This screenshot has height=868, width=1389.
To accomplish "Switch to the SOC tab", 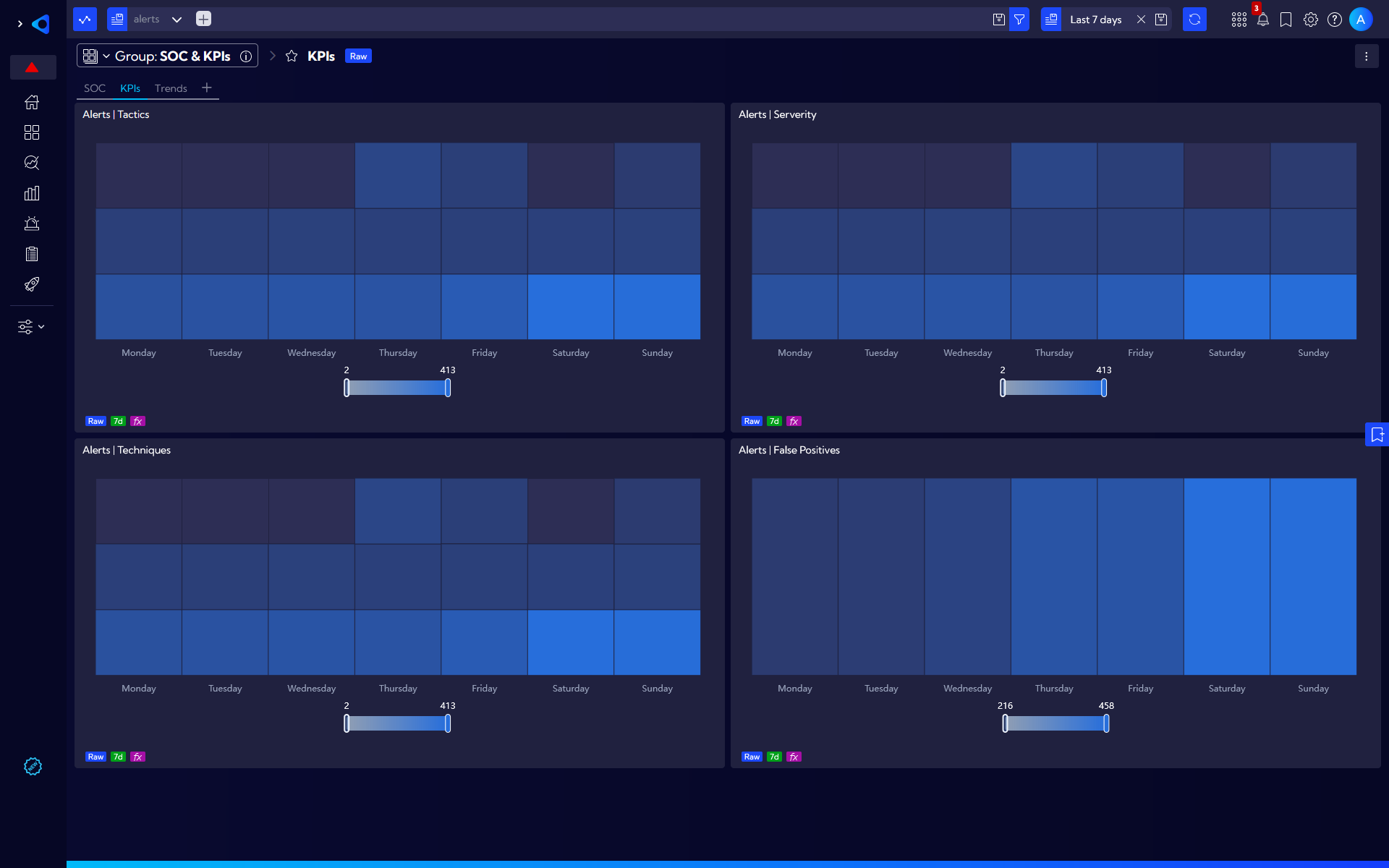I will coord(95,88).
